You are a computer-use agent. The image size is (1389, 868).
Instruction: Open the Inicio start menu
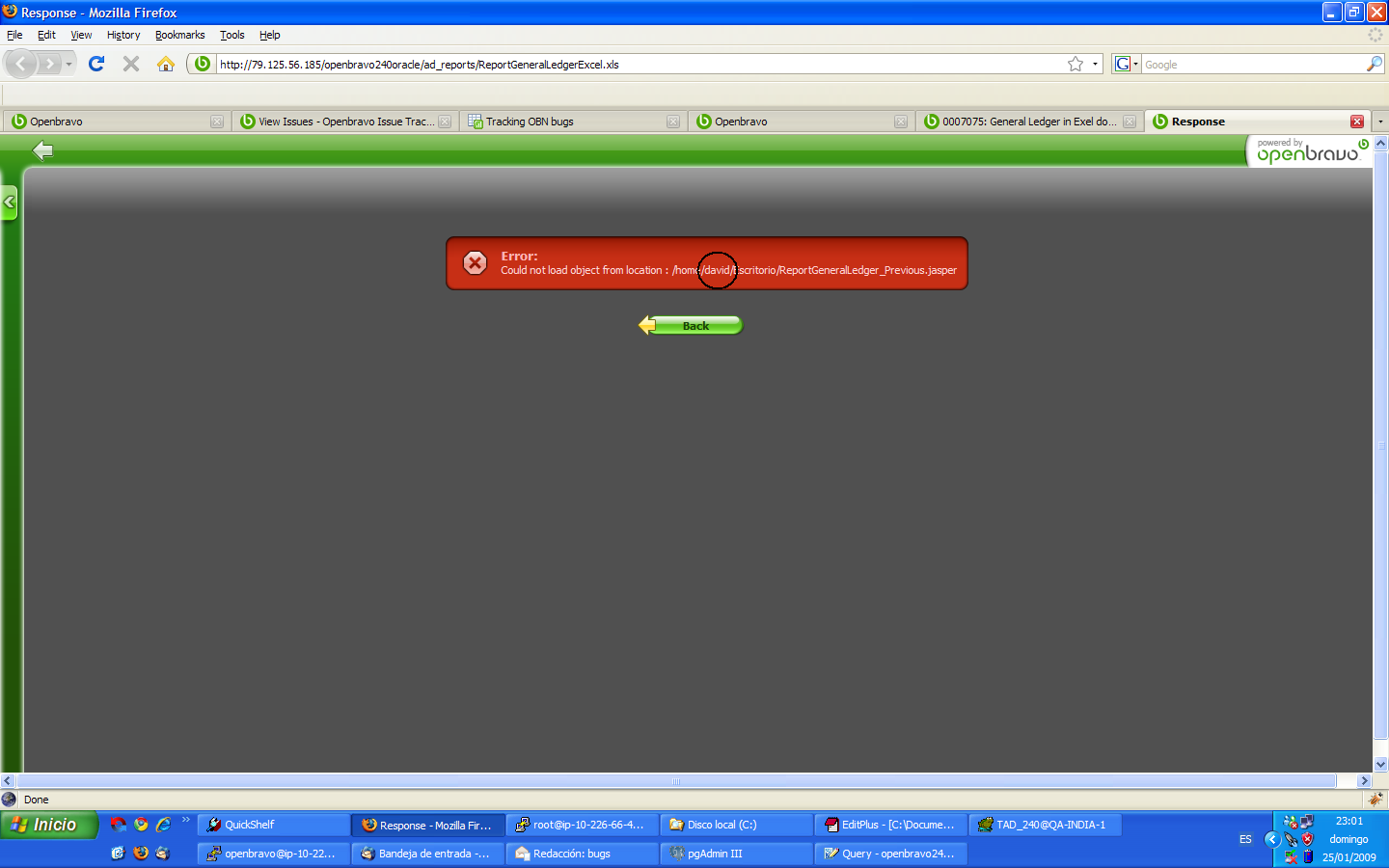tap(49, 825)
